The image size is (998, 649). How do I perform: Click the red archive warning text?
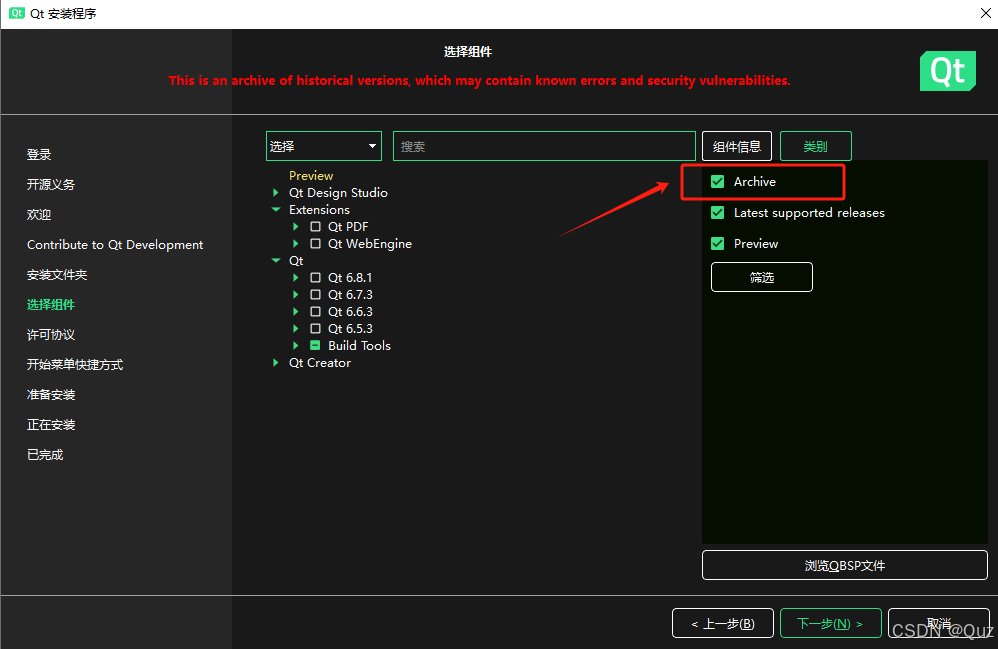coord(479,80)
